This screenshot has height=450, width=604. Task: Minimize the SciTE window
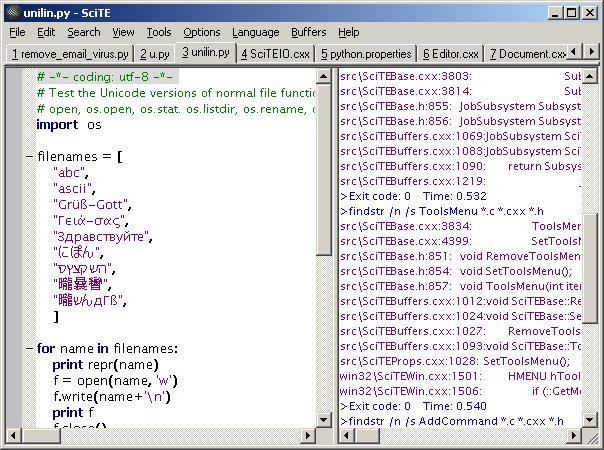point(555,13)
